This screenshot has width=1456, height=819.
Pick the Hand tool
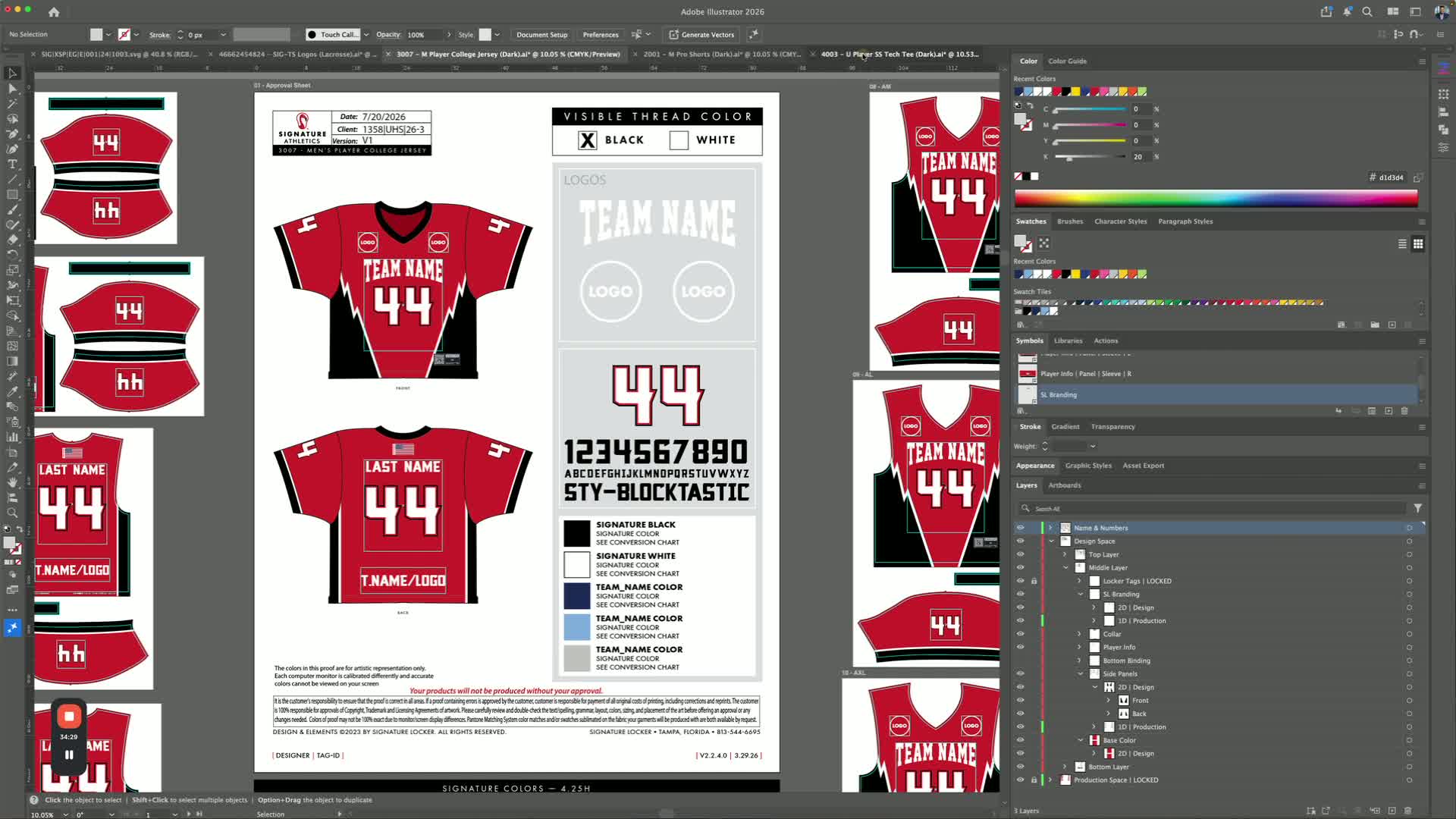coord(12,482)
